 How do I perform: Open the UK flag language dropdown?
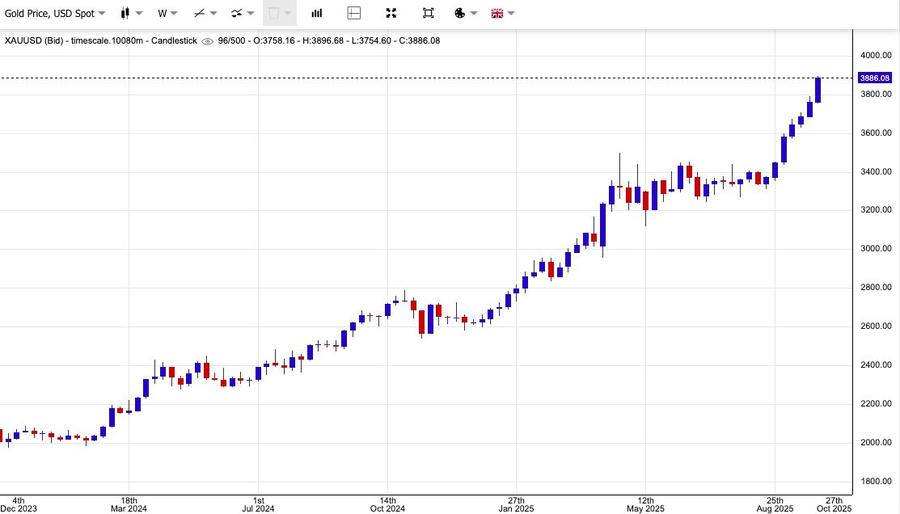502,14
